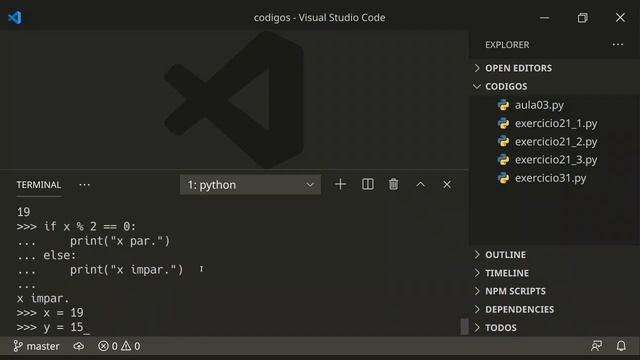The image size is (640, 360).
Task: Click the terminal scrollbar thumb
Action: tap(464, 327)
